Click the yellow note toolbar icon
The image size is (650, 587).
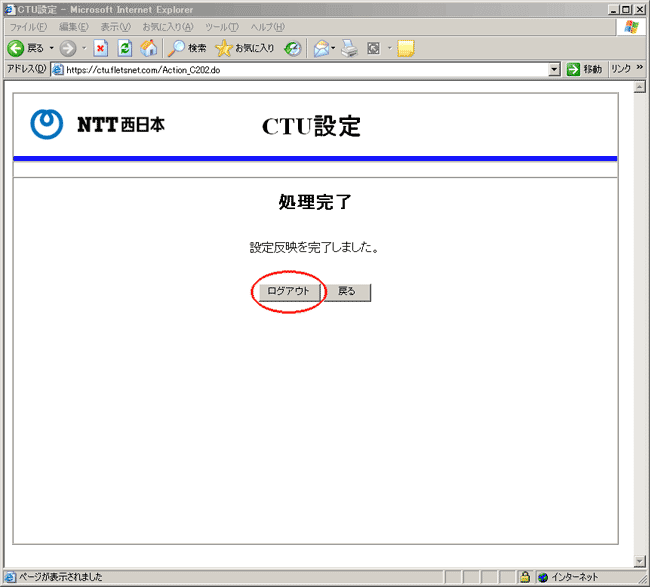point(405,49)
